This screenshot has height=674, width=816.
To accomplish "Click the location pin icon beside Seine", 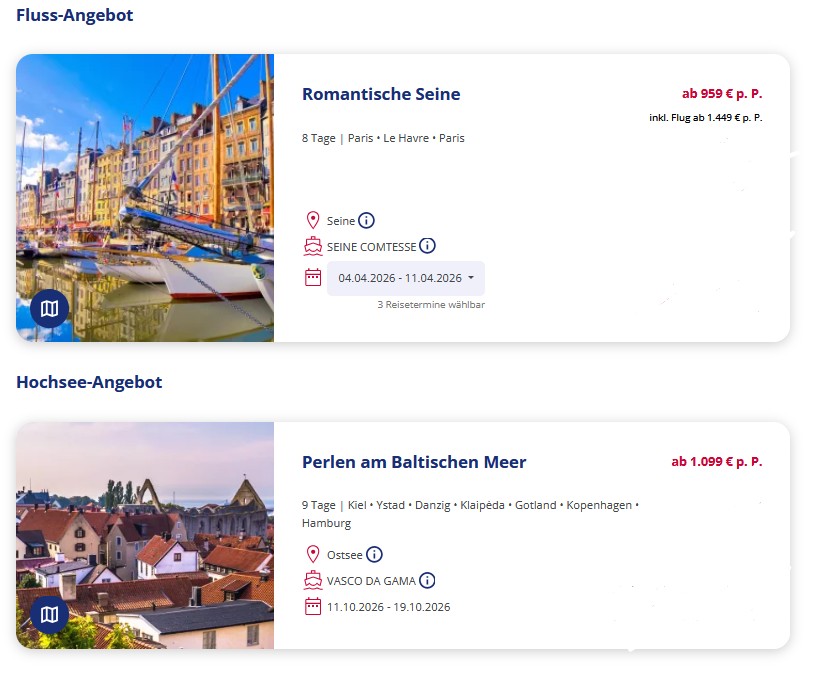I will [x=313, y=221].
